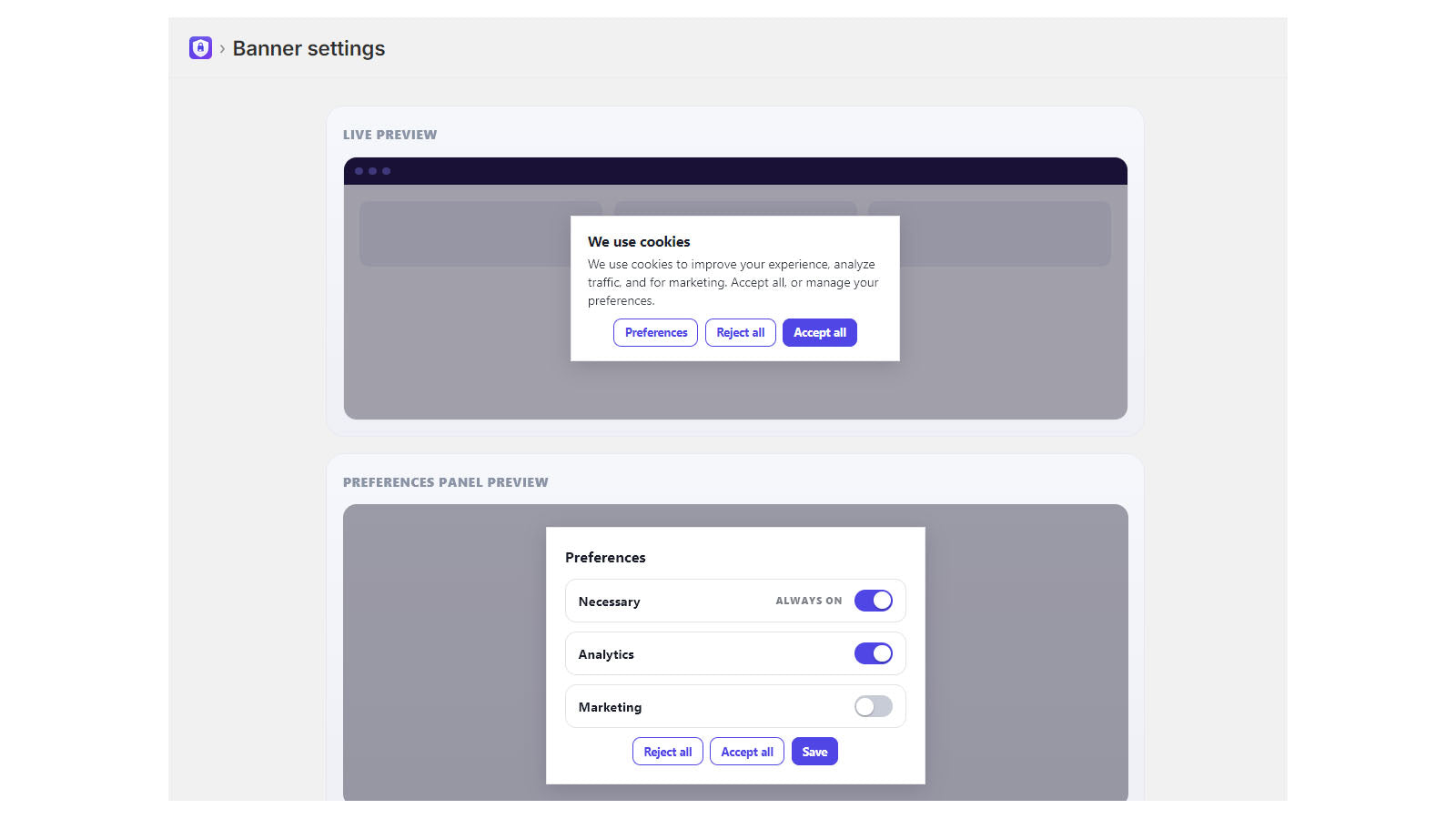The height and width of the screenshot is (819, 1456).
Task: Click Reject all in the cookie banner
Action: coord(740,332)
